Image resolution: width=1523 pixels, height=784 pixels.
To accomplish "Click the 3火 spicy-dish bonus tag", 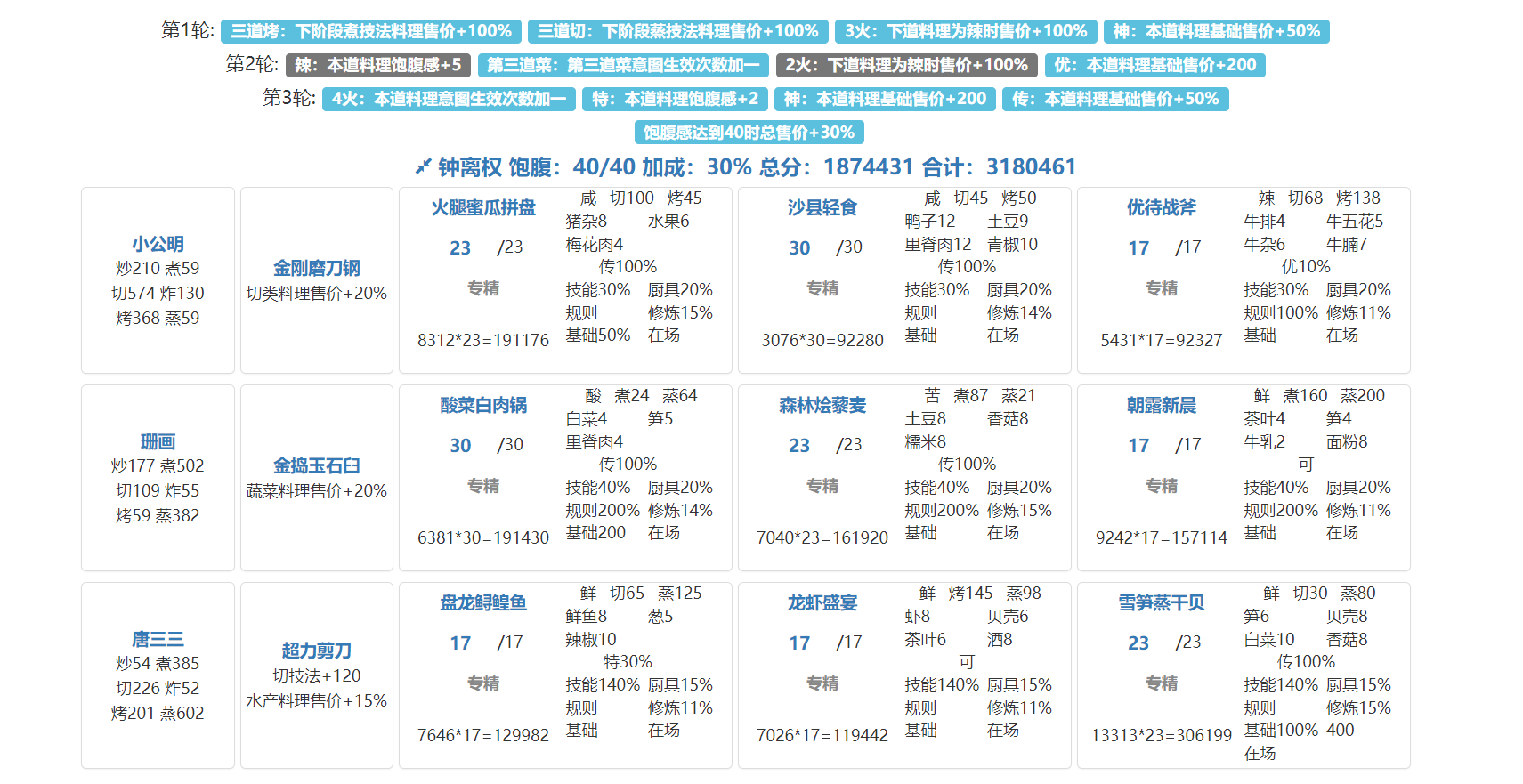I will pyautogui.click(x=966, y=31).
